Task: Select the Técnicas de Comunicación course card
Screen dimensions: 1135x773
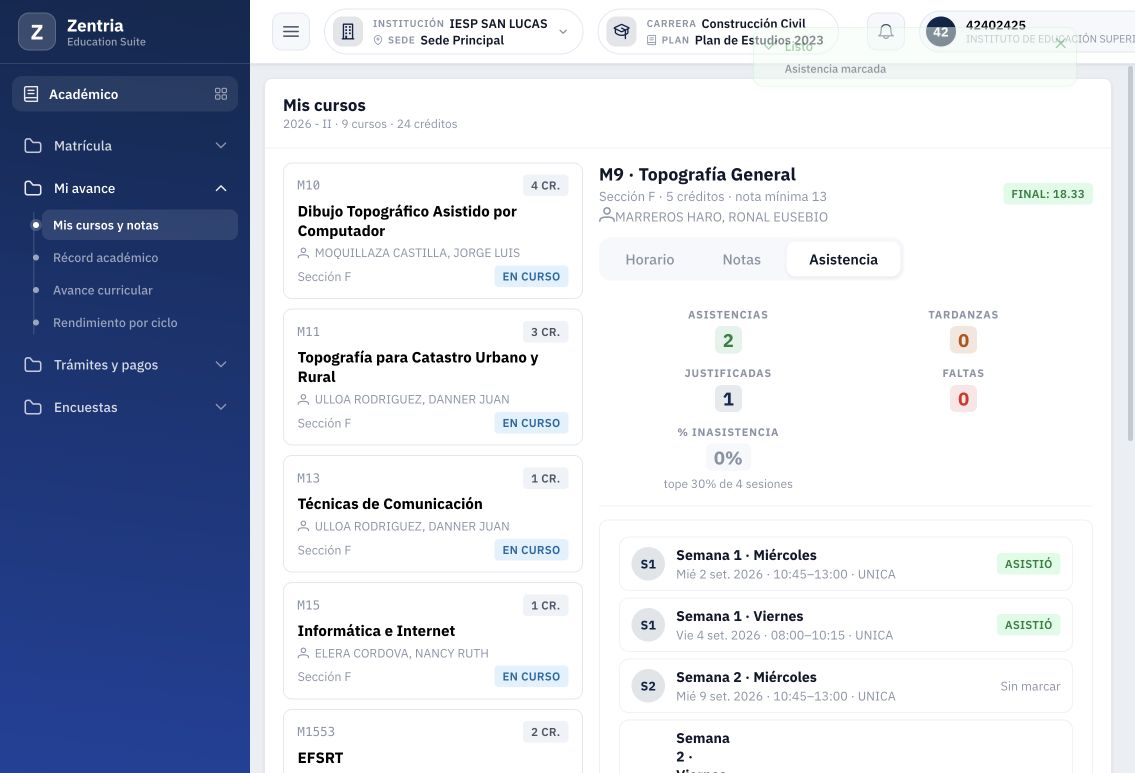Action: 433,514
